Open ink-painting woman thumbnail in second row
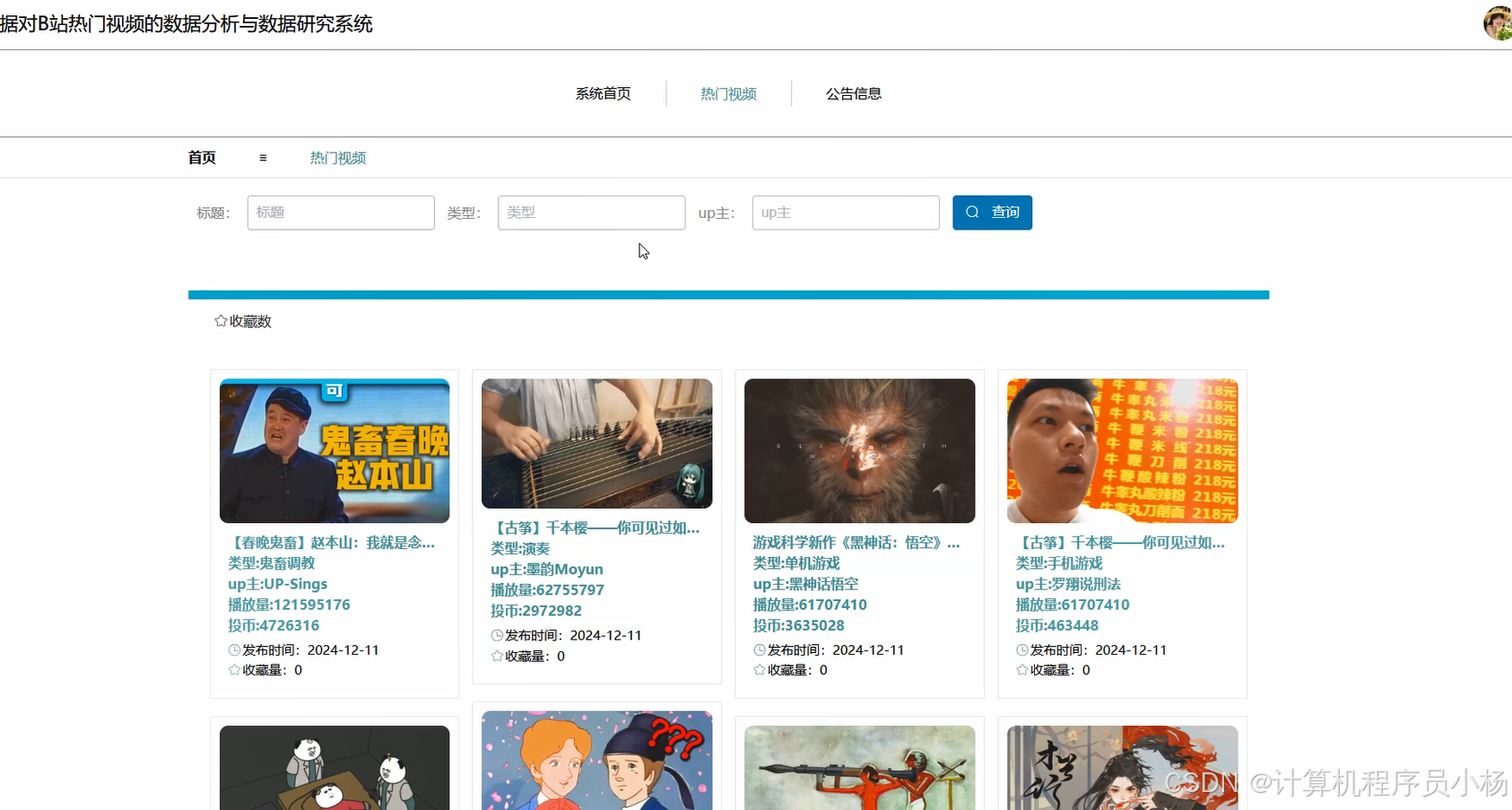Image resolution: width=1512 pixels, height=810 pixels. (1122, 768)
